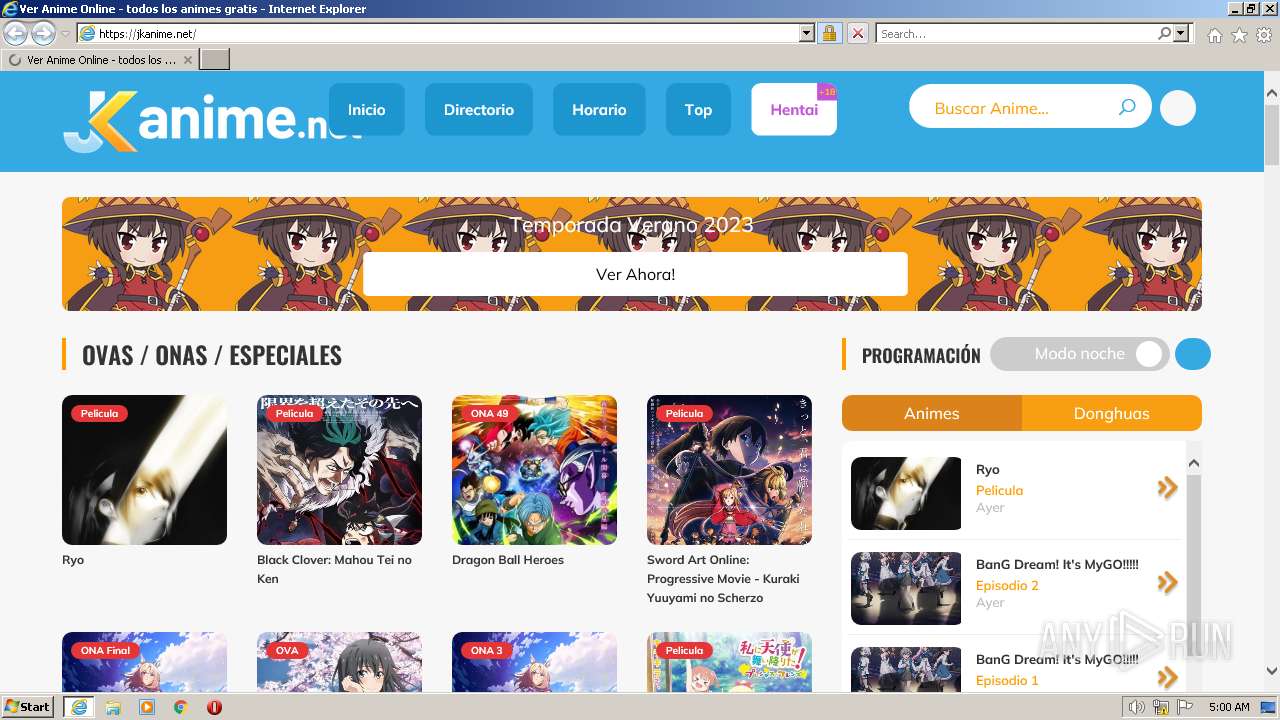Click Episodio 2 link of BanG Dream

tap(1007, 585)
